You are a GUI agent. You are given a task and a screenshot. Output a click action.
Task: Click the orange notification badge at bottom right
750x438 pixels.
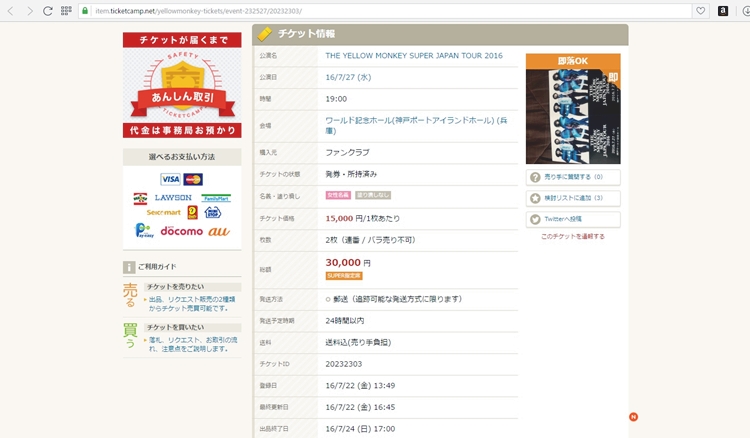click(633, 416)
